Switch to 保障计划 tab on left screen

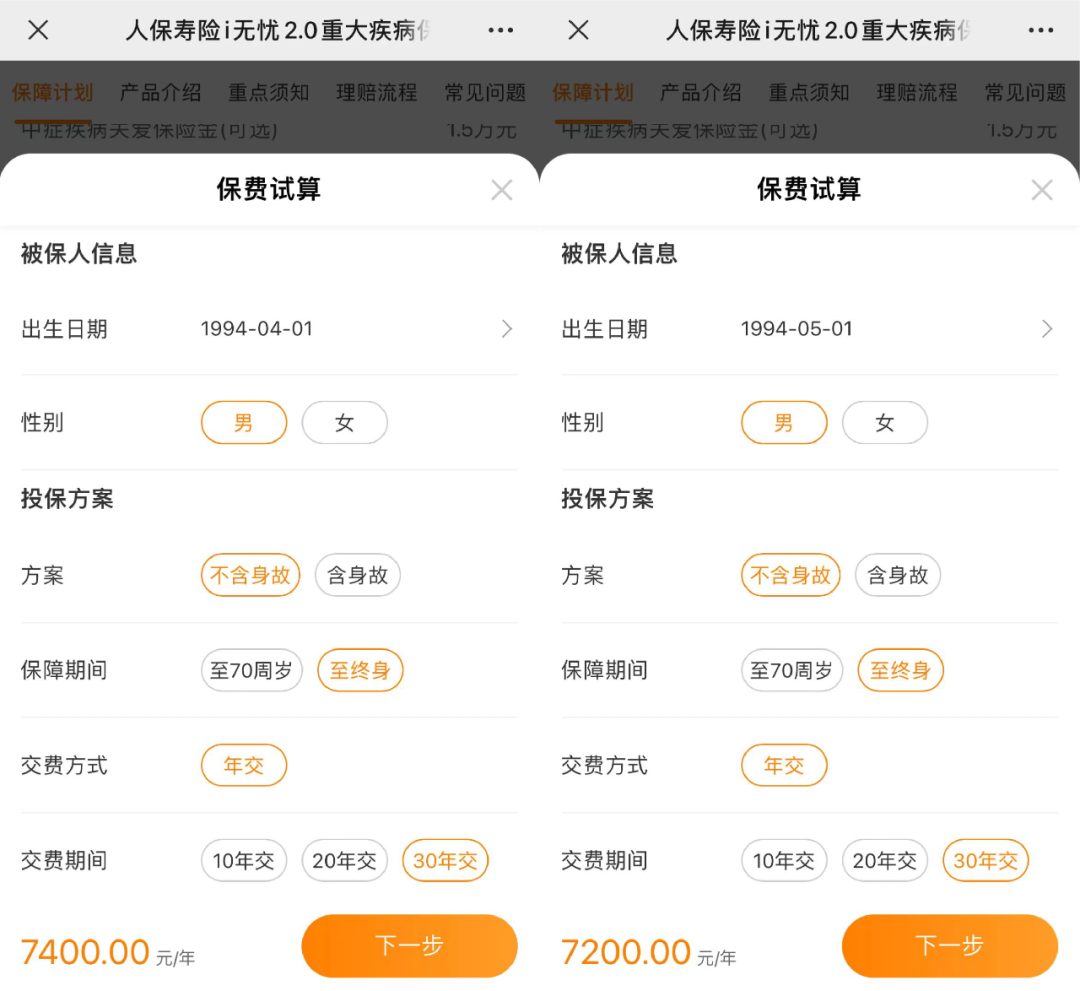coord(52,92)
